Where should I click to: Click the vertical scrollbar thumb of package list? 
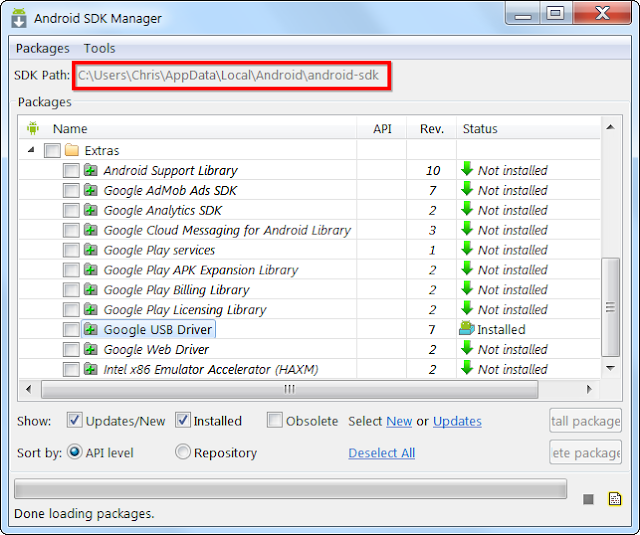pos(611,307)
